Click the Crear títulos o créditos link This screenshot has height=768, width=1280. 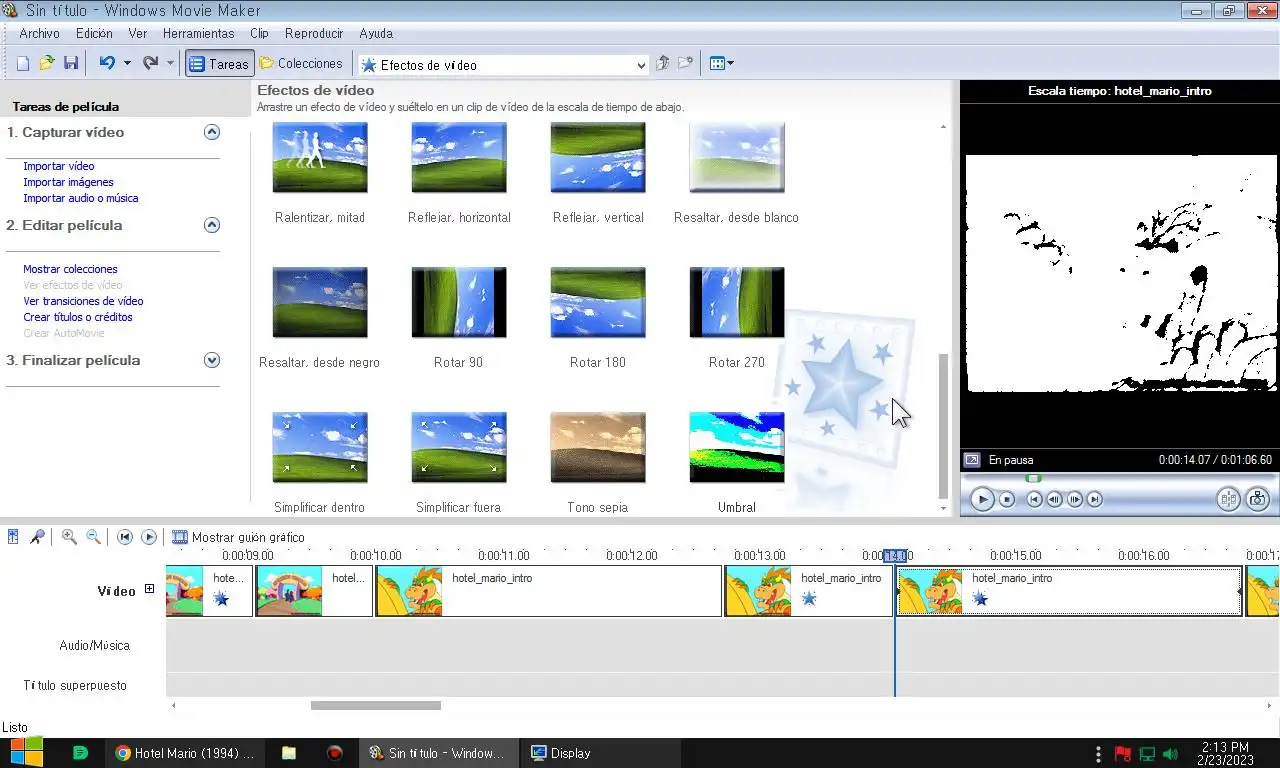(x=78, y=317)
